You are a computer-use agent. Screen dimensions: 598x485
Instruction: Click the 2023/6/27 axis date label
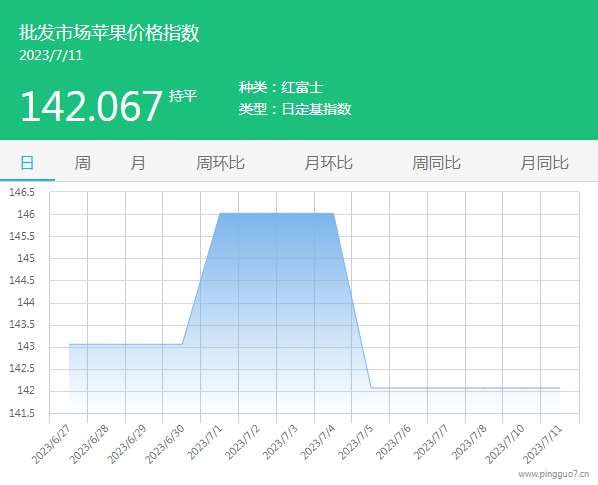click(51, 444)
